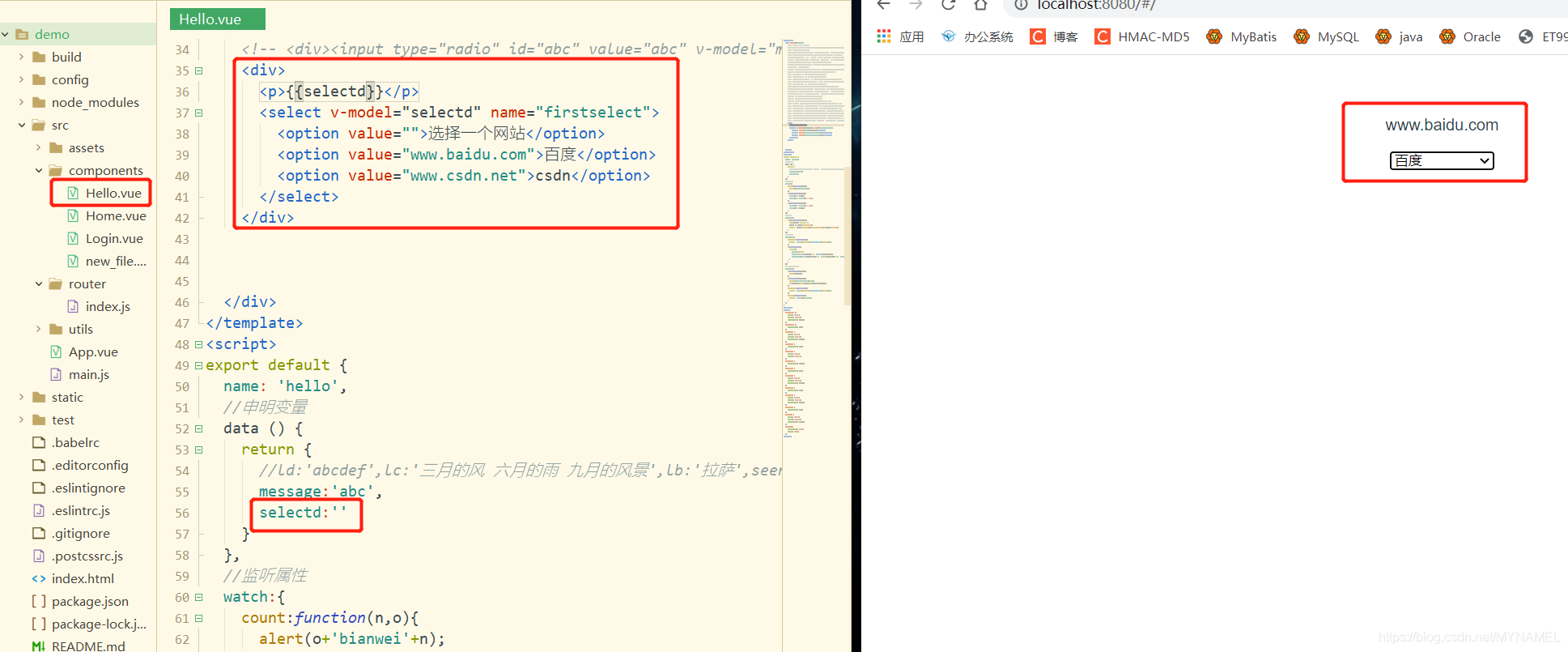This screenshot has height=652, width=1568.
Task: Open package-lock.j... file
Action: coord(99,624)
